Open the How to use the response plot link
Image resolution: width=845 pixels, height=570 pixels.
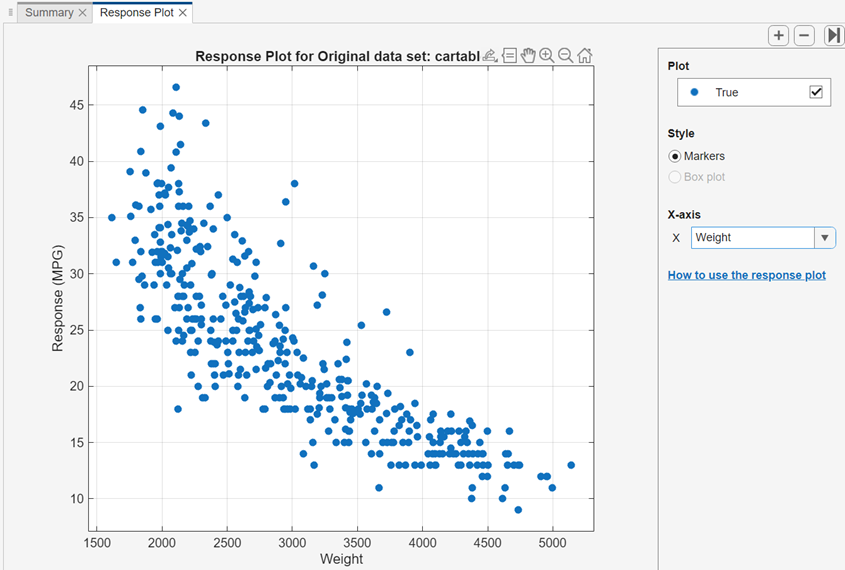pos(746,275)
